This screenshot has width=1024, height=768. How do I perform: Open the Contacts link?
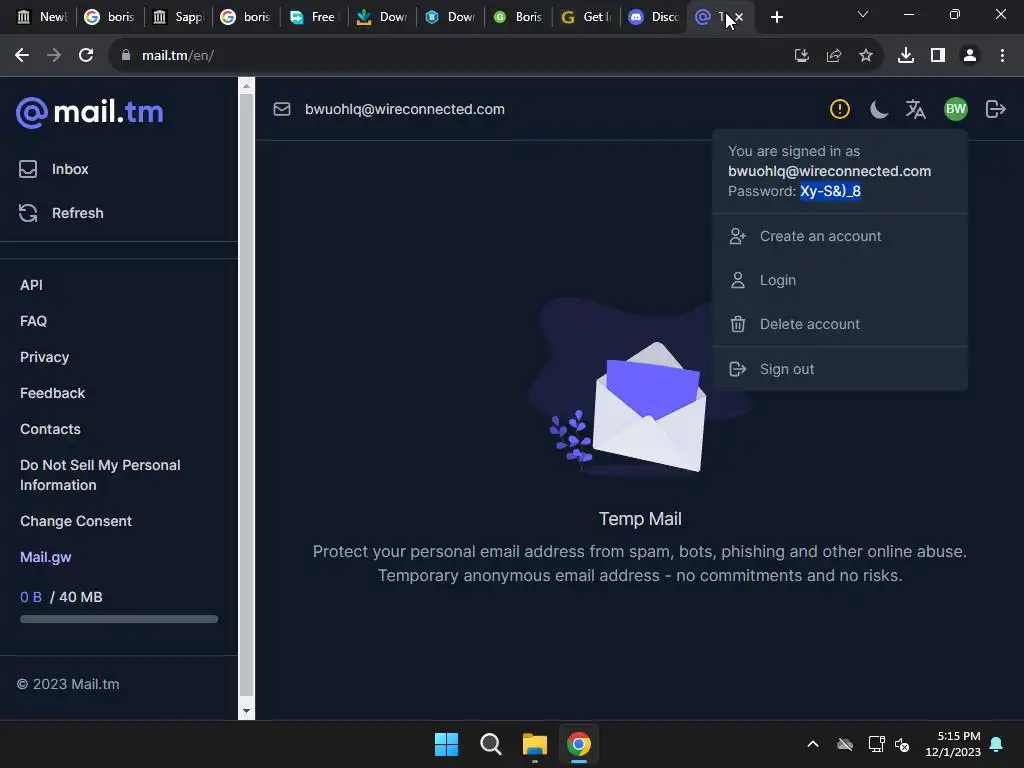(50, 428)
